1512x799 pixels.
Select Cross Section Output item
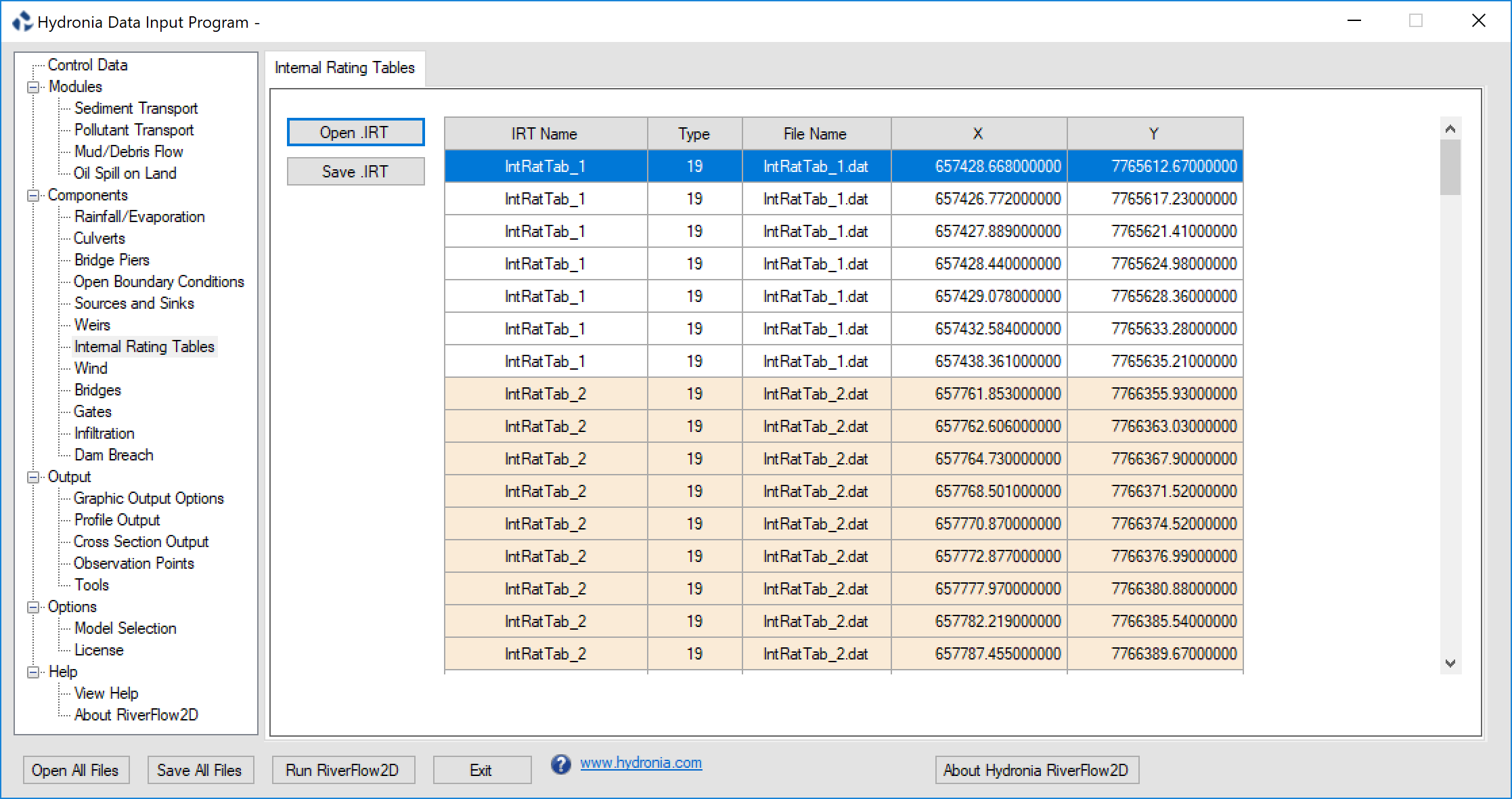(141, 542)
